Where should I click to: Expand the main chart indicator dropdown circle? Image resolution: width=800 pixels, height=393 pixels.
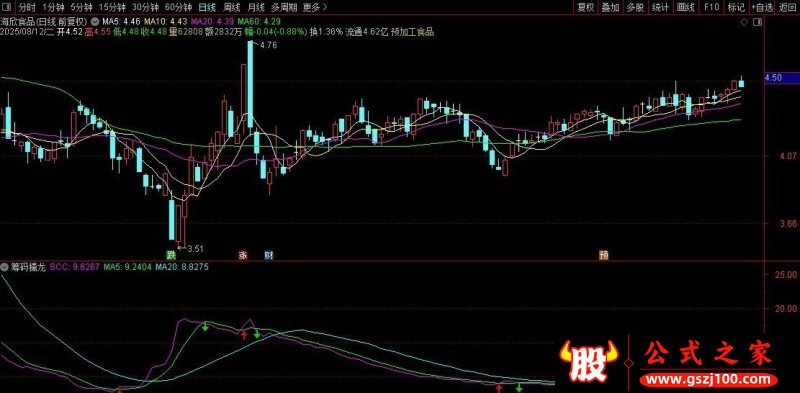pyautogui.click(x=95, y=22)
